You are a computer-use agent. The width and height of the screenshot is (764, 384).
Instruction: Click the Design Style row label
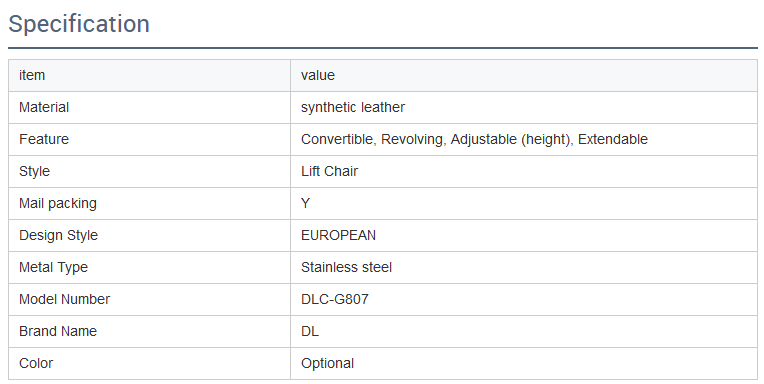click(x=58, y=235)
